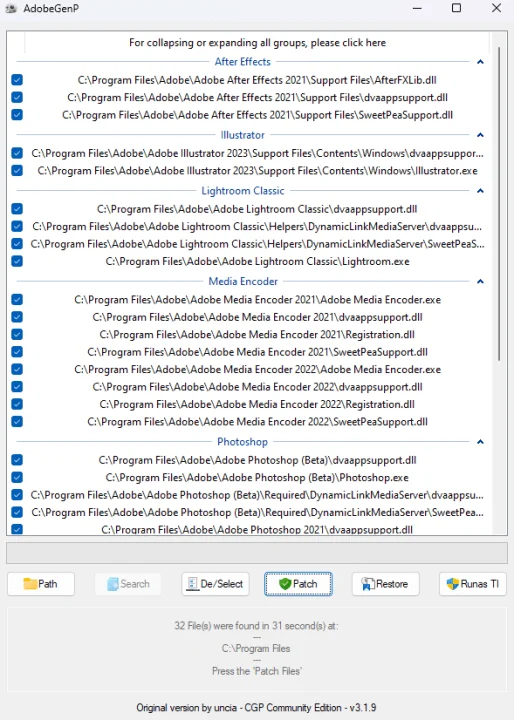Click the Restore button icon
The width and height of the screenshot is (514, 720).
(x=368, y=584)
